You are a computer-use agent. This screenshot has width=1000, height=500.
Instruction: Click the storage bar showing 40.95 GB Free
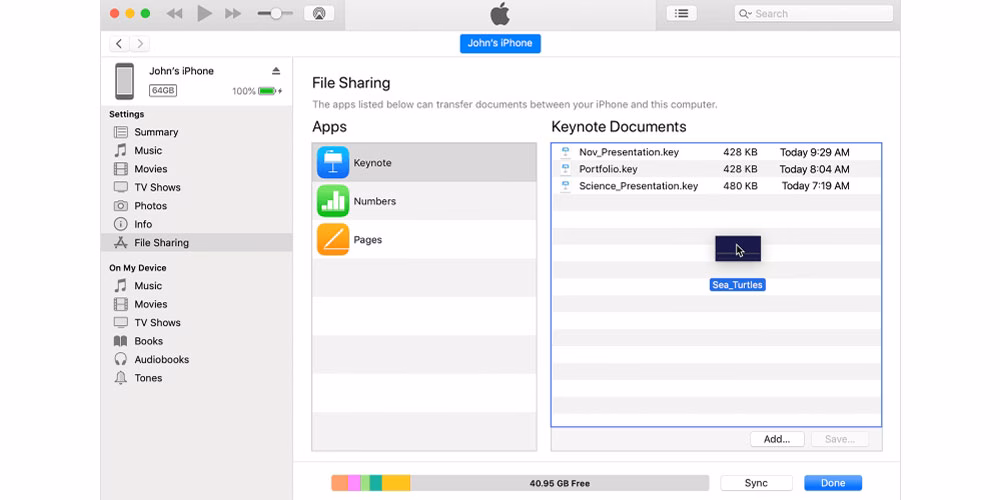coord(520,483)
